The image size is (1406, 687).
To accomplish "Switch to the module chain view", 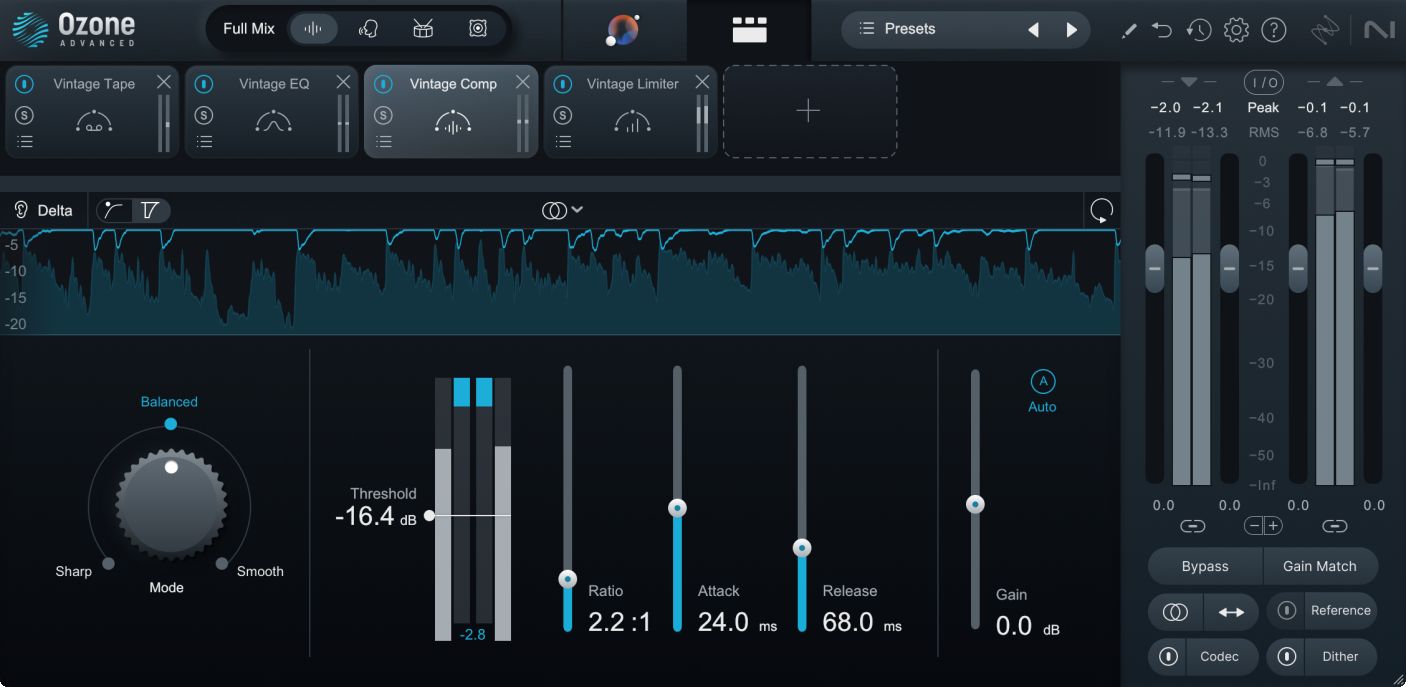I will tap(749, 30).
